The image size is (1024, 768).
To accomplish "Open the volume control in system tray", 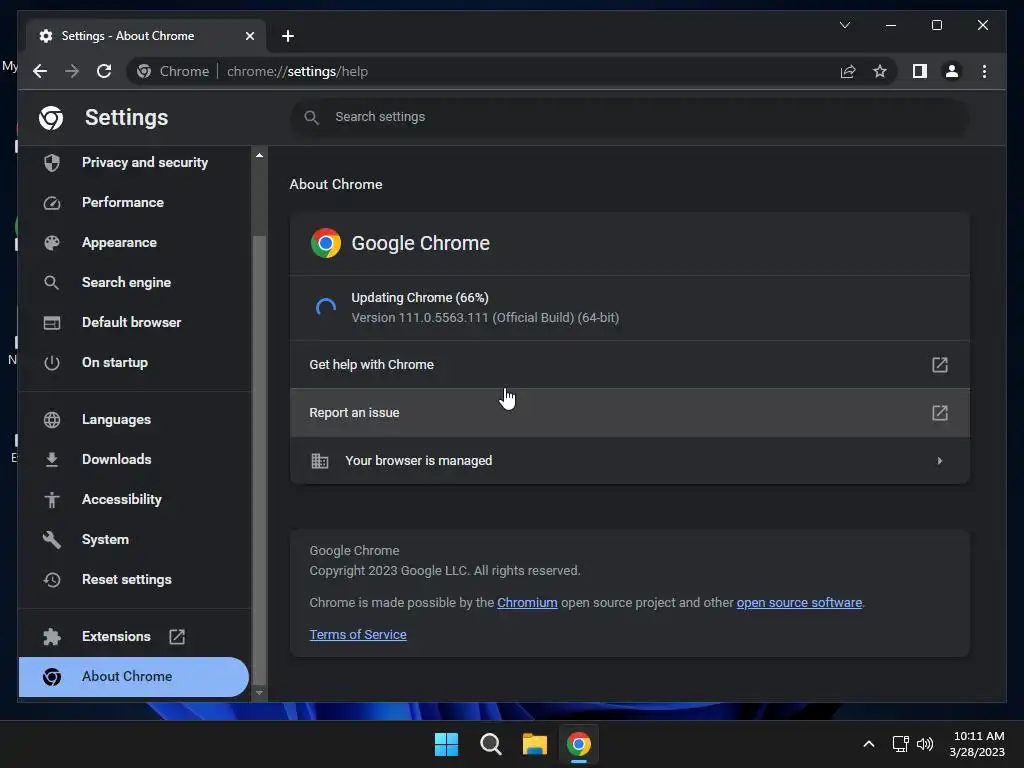I will coord(925,744).
